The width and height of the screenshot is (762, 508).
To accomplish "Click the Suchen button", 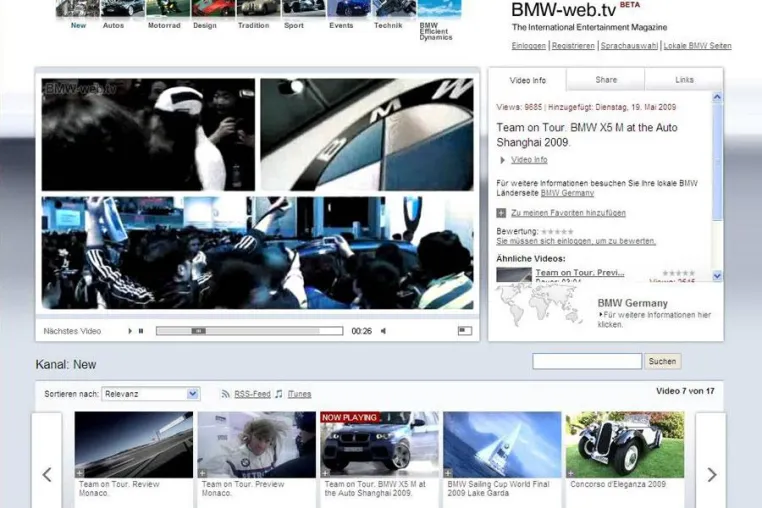I will coord(662,361).
